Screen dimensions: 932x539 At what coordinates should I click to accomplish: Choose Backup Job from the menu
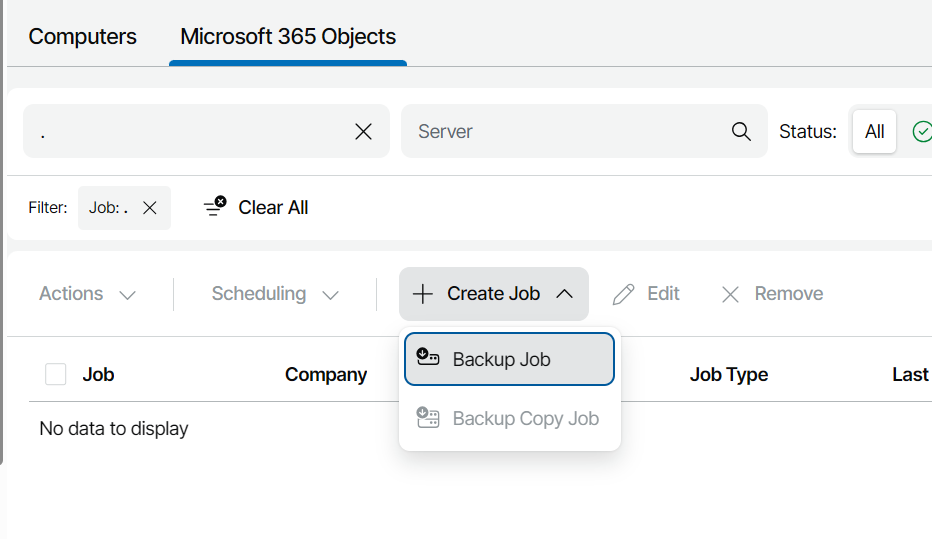[x=509, y=359]
